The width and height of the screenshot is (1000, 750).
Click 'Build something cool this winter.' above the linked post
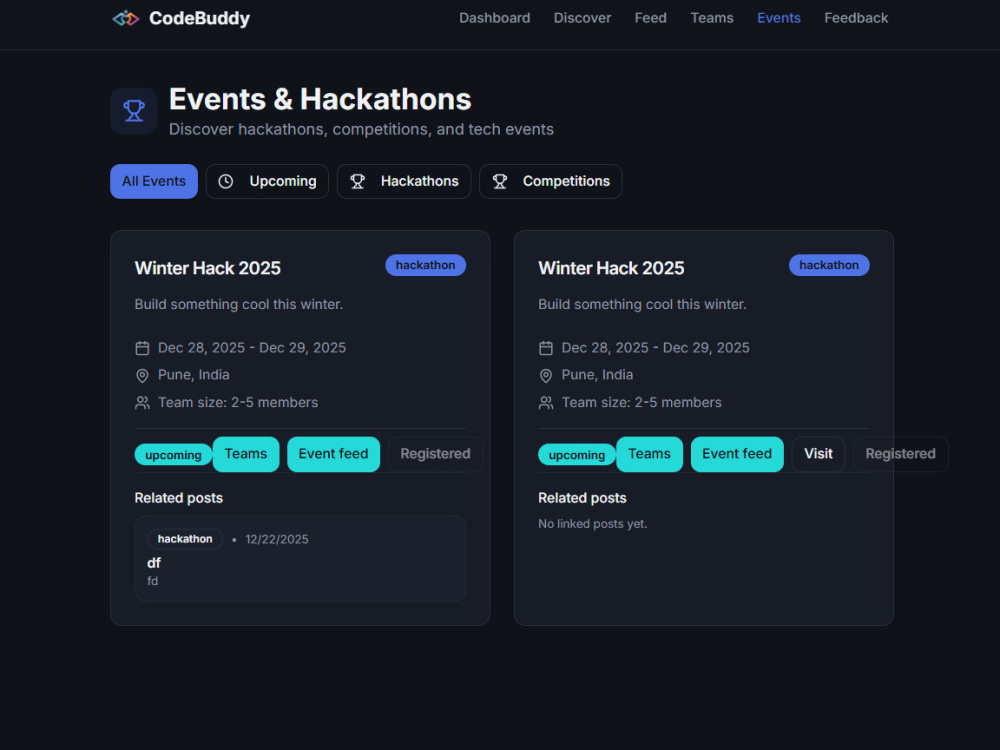click(239, 304)
